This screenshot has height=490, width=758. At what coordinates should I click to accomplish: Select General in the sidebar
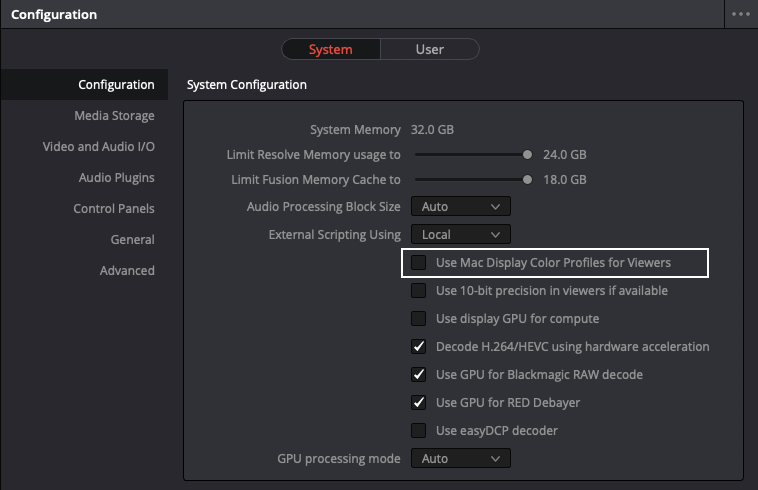pyautogui.click(x=132, y=239)
